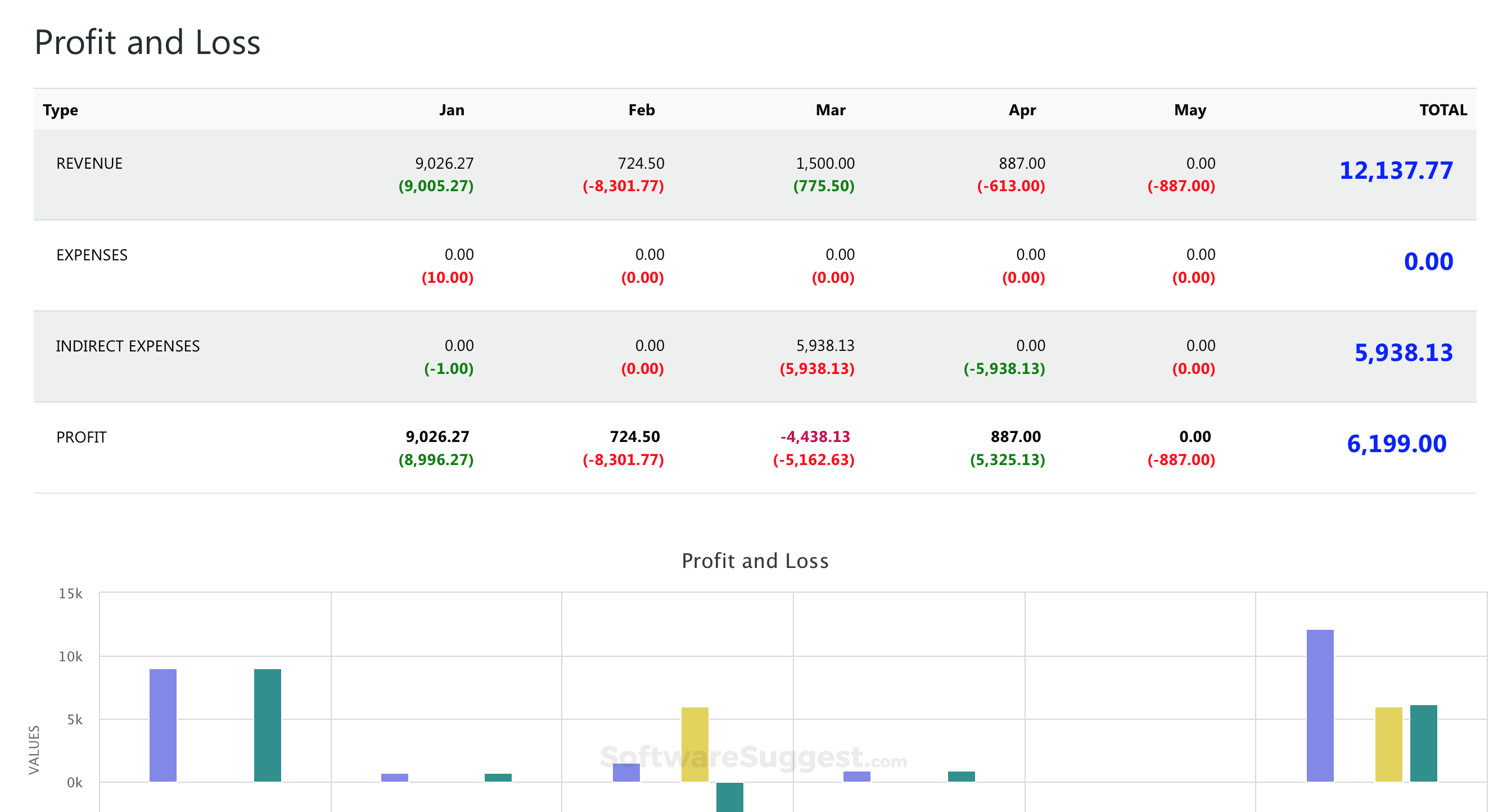Screen dimensions: 1507x812
Task: Click the purple January revenue bar
Action: (x=163, y=725)
